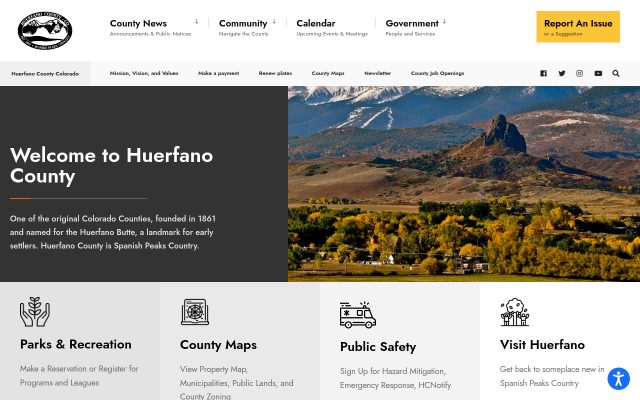The height and width of the screenshot is (400, 640).
Task: Click 'View Property Map' description text
Action: pos(236,382)
